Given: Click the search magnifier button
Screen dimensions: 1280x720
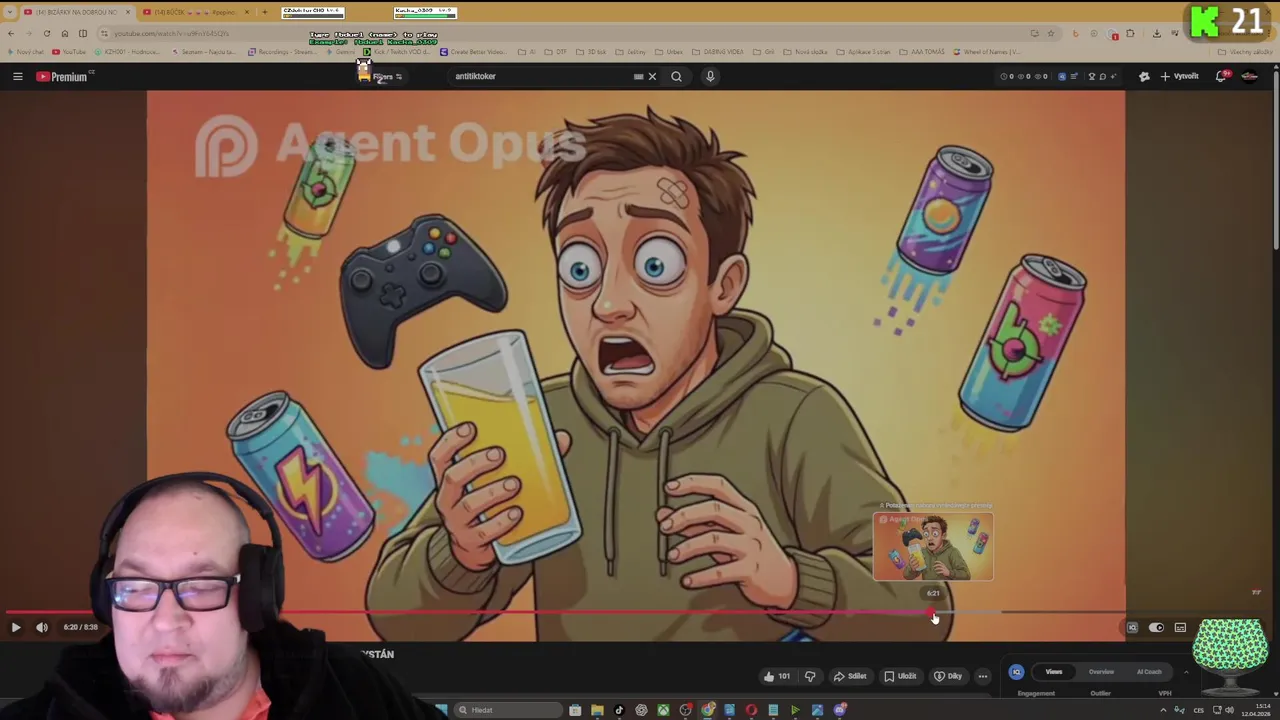Looking at the screenshot, I should [677, 76].
